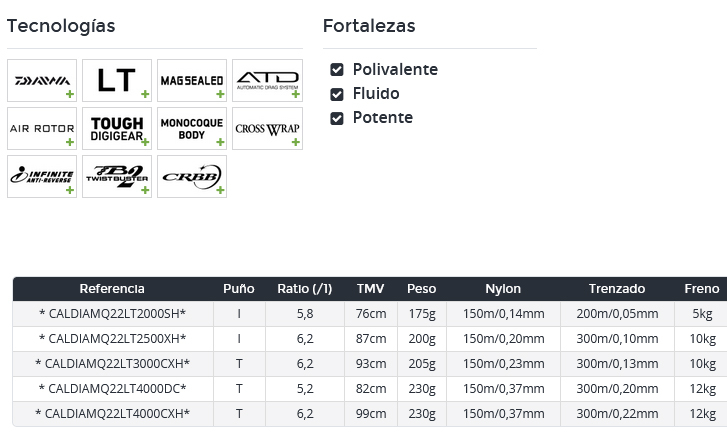Open the Daiwa technology icon
This screenshot has width=727, height=440.
click(42, 80)
